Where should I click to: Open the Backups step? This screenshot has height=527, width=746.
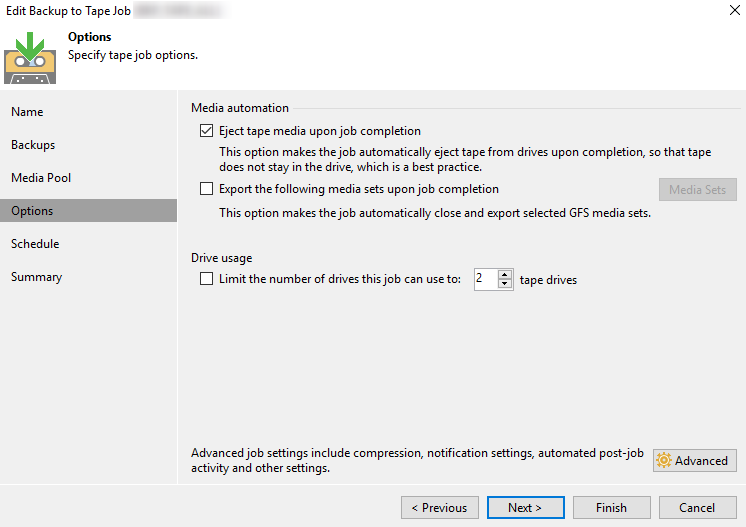(33, 145)
